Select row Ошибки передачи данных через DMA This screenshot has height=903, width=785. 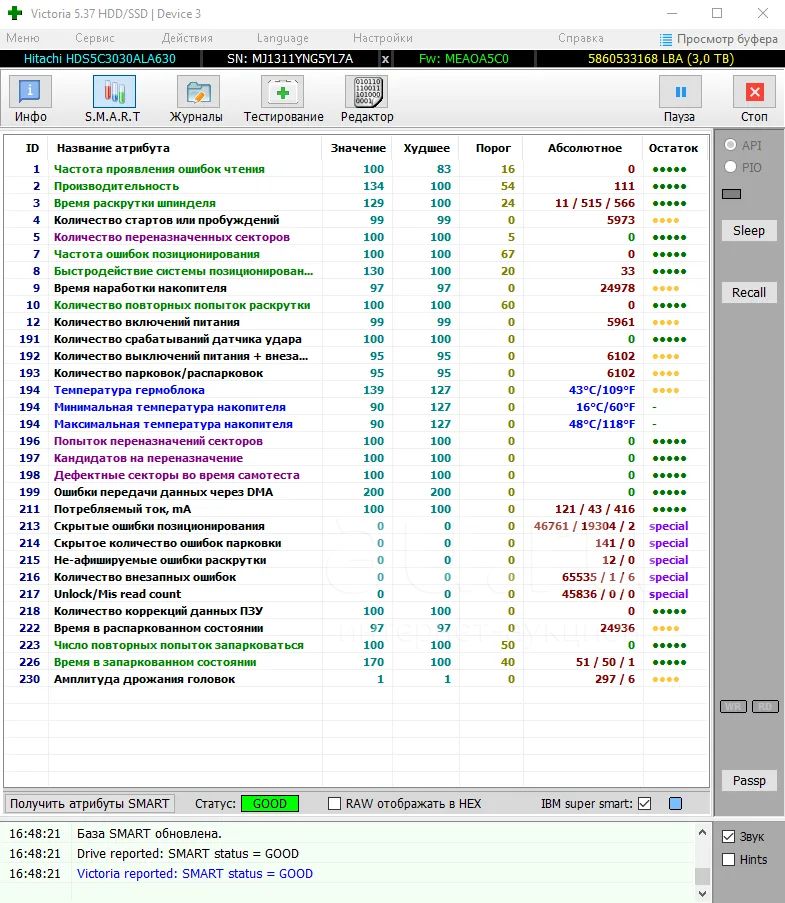coord(357,492)
